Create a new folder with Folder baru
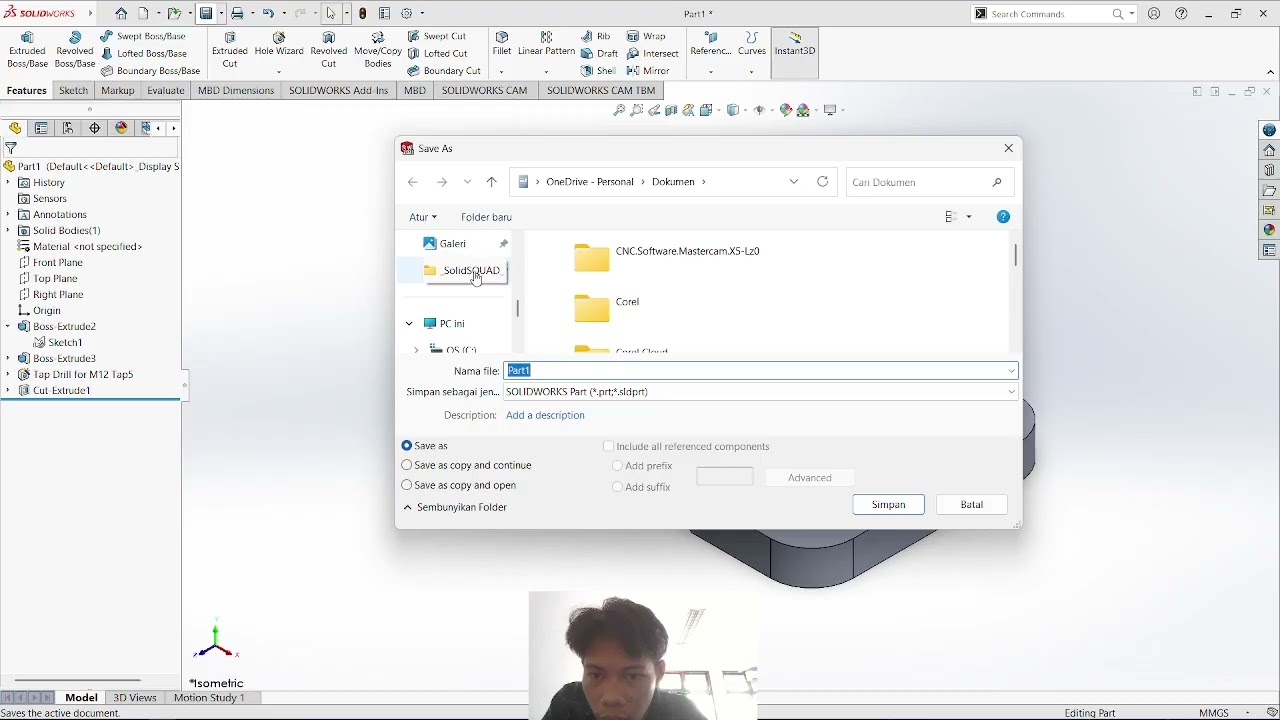Screen dimensions: 1280x720 coord(486,217)
